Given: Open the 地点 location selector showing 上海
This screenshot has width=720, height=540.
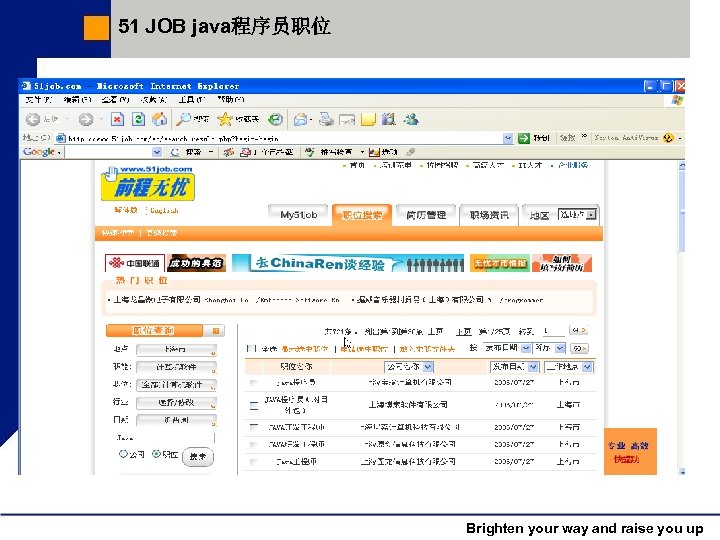Looking at the screenshot, I should (x=176, y=350).
